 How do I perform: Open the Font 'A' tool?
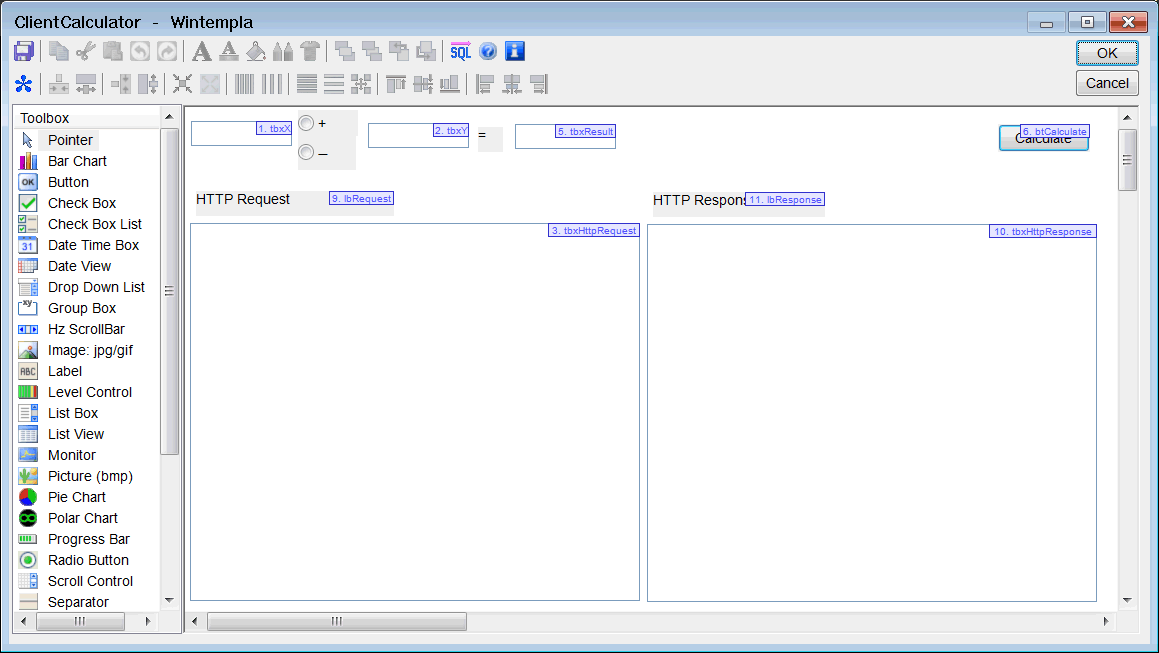coord(201,51)
